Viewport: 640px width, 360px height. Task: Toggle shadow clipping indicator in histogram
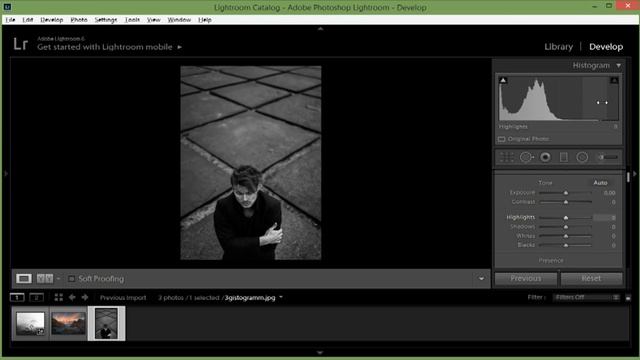coord(503,80)
